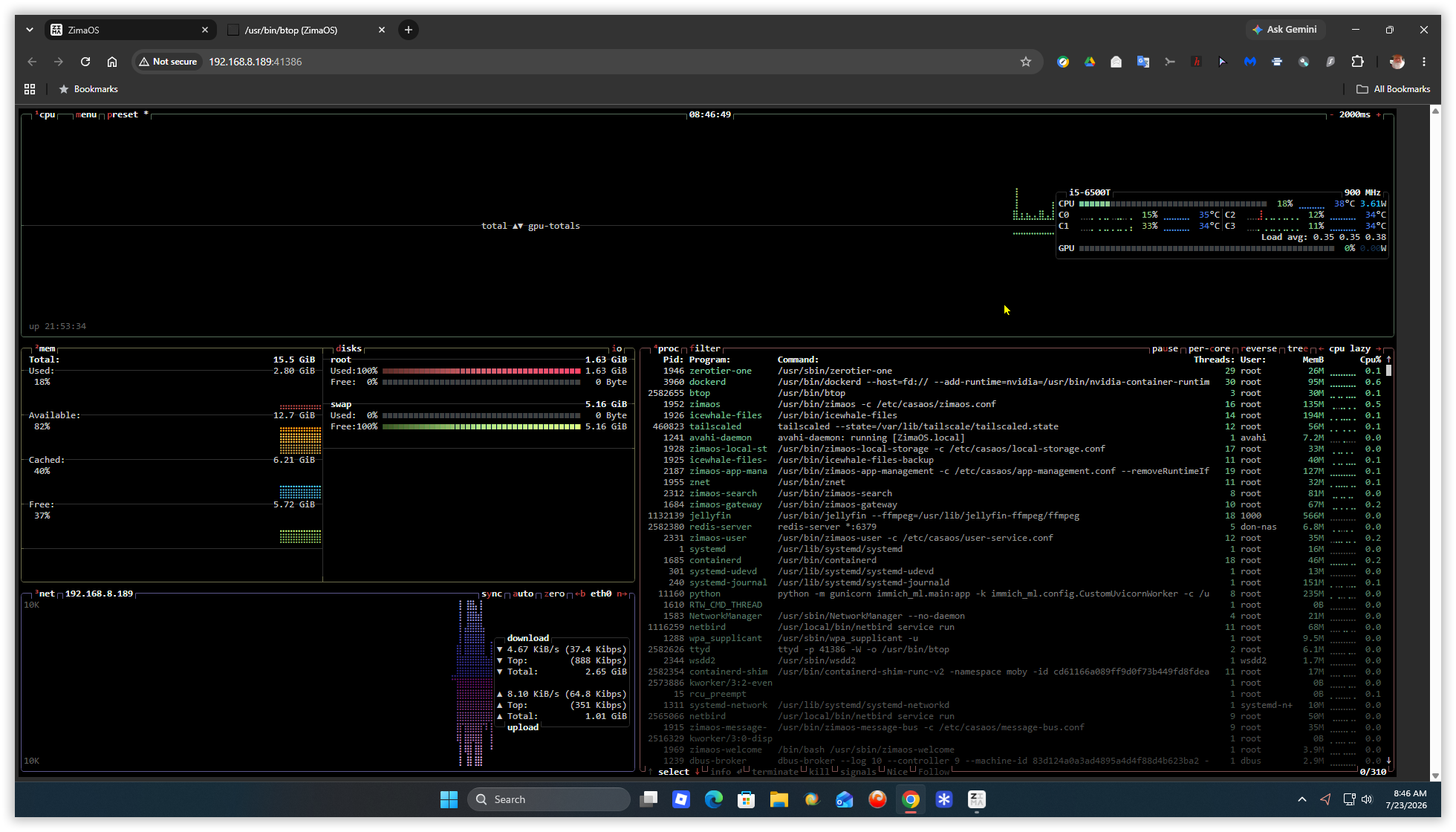
Task: Click info in the process footer
Action: click(x=721, y=772)
